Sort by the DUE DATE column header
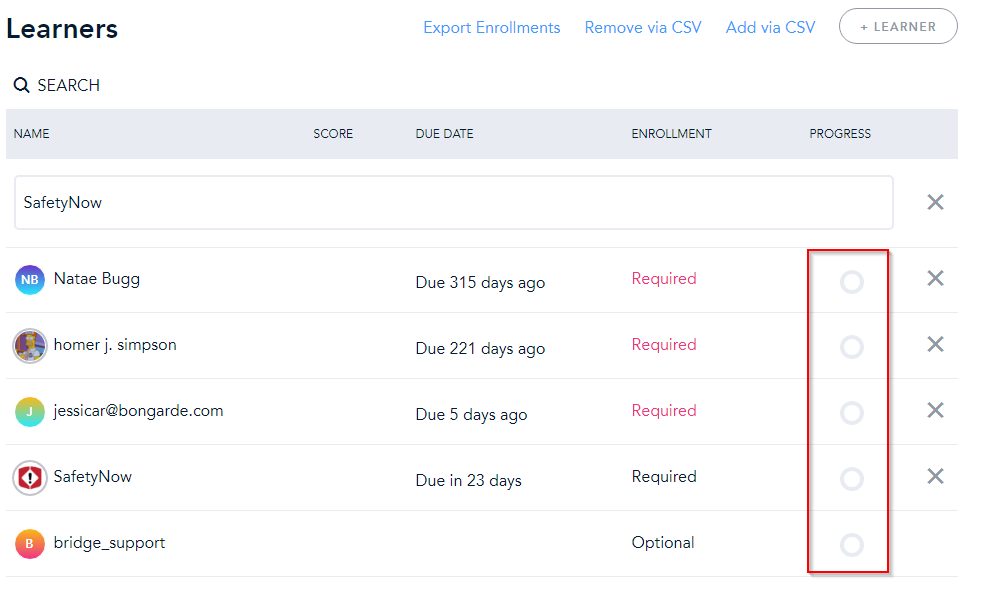1003x591 pixels. pyautogui.click(x=444, y=134)
